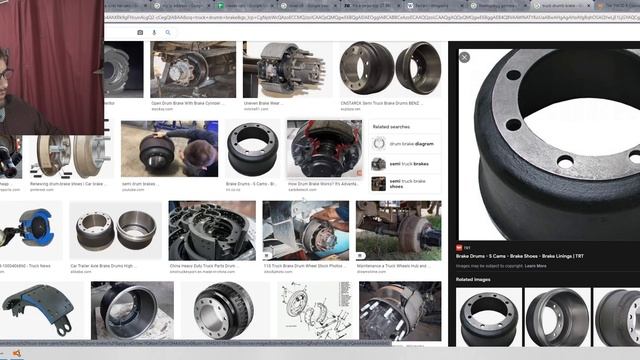Click the browser address bar URL
Viewport: 640px width, 360px height.
[371, 17]
